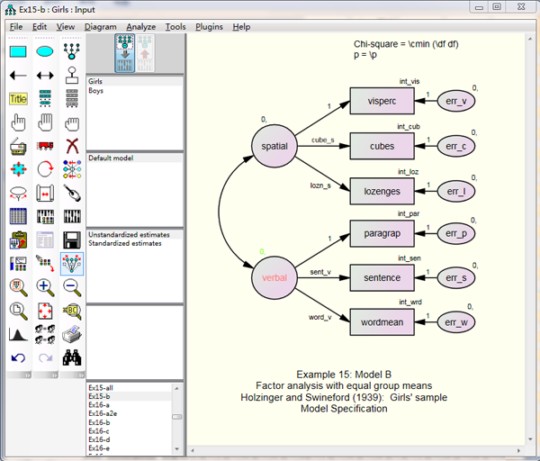Screen dimensions: 540x461
Task: Open the Ex16-a file in list
Action: click(x=99, y=405)
